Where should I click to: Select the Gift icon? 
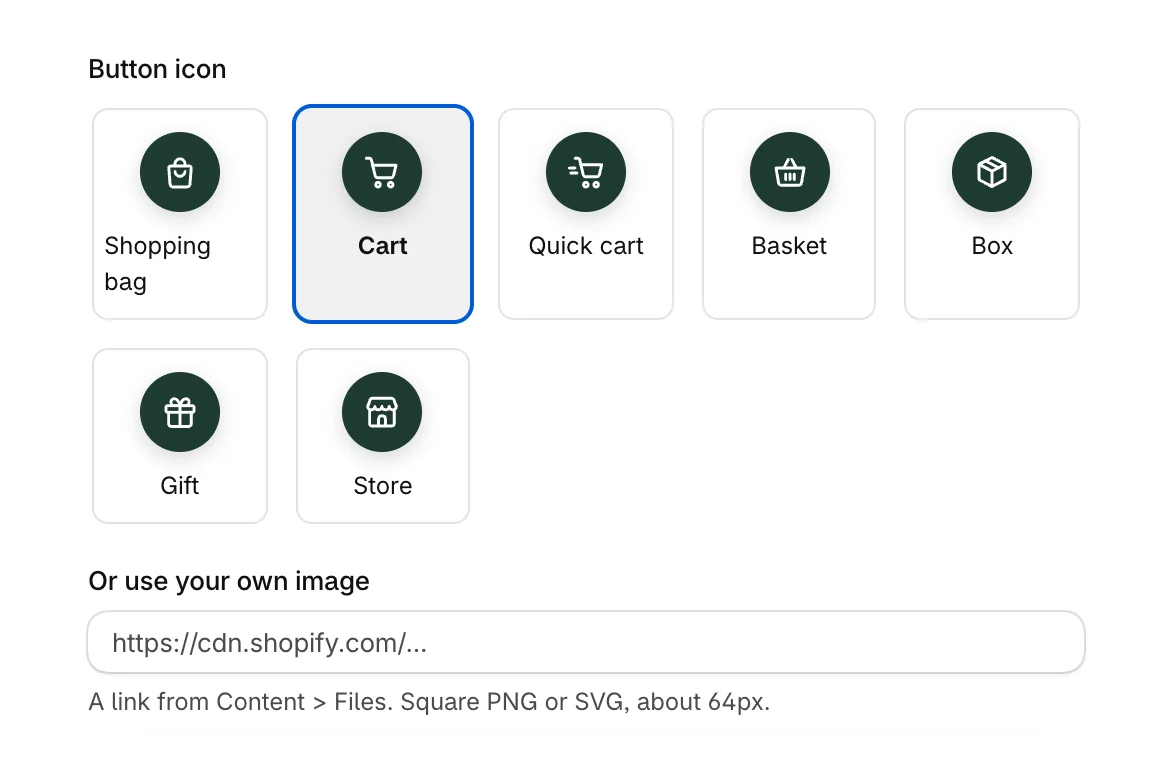(x=179, y=412)
